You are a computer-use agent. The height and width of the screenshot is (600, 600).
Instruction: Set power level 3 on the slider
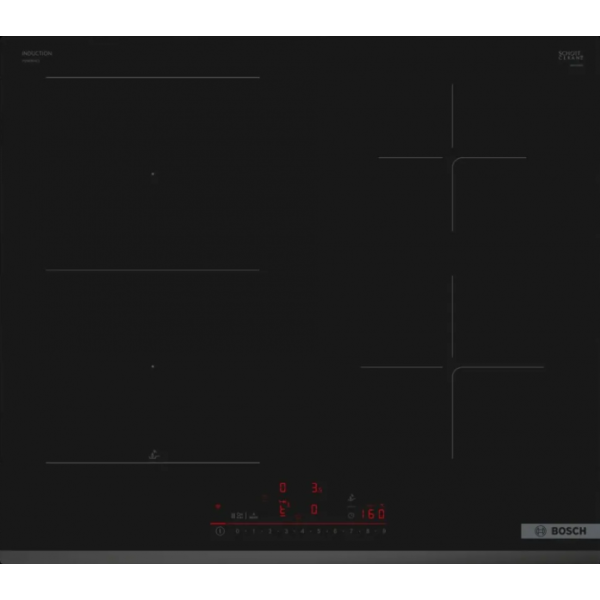pyautogui.click(x=286, y=531)
